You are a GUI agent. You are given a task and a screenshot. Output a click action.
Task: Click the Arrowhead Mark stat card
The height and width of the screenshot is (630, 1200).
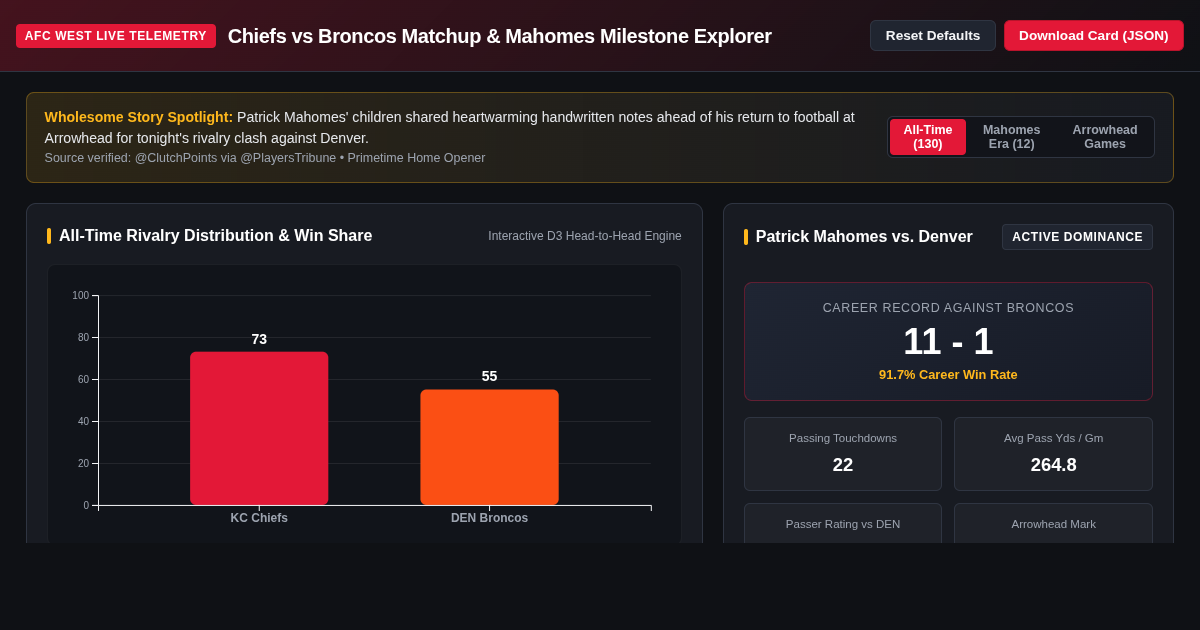1053,523
